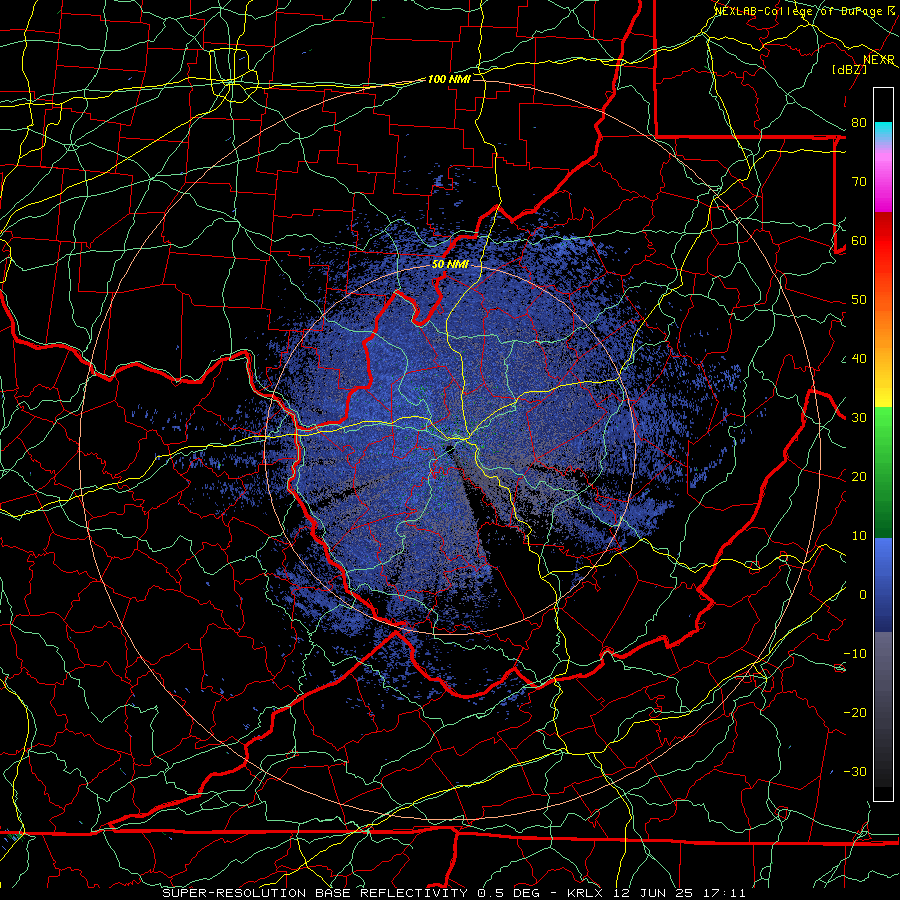Click the blue section of the color bar
This screenshot has height=900, width=900.
point(883,584)
